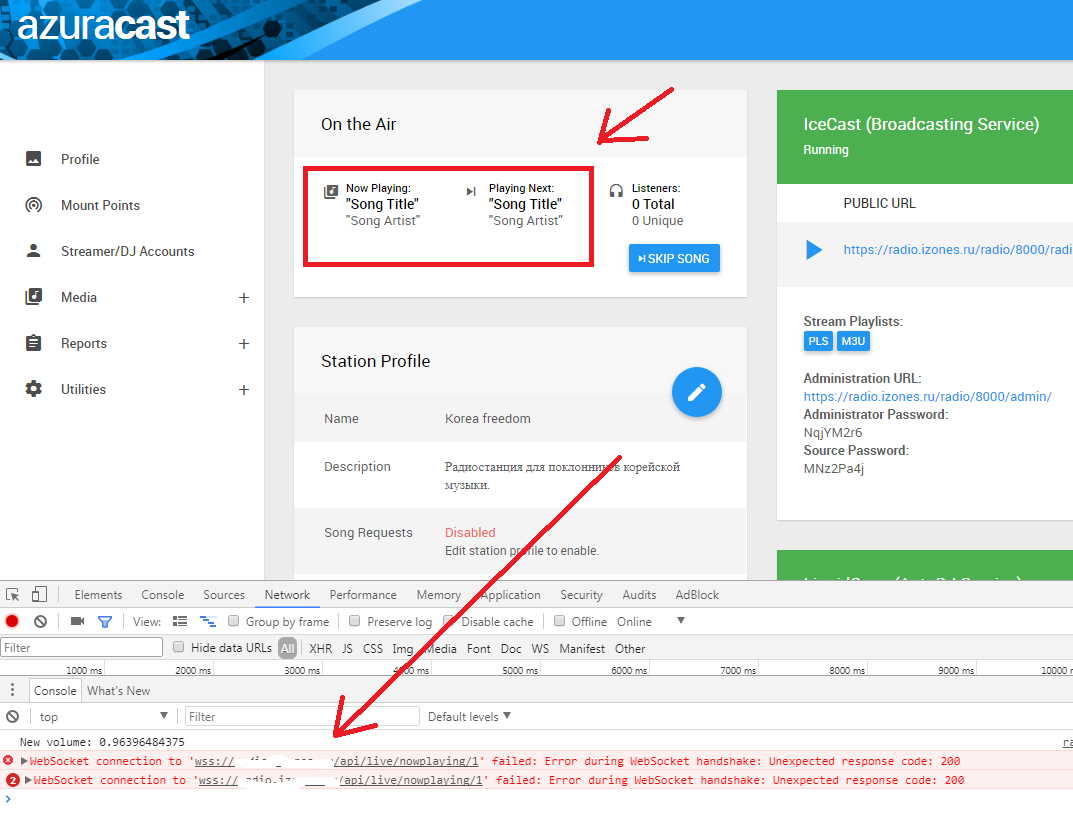
Task: Click the Now Playing music icon
Action: [x=331, y=191]
